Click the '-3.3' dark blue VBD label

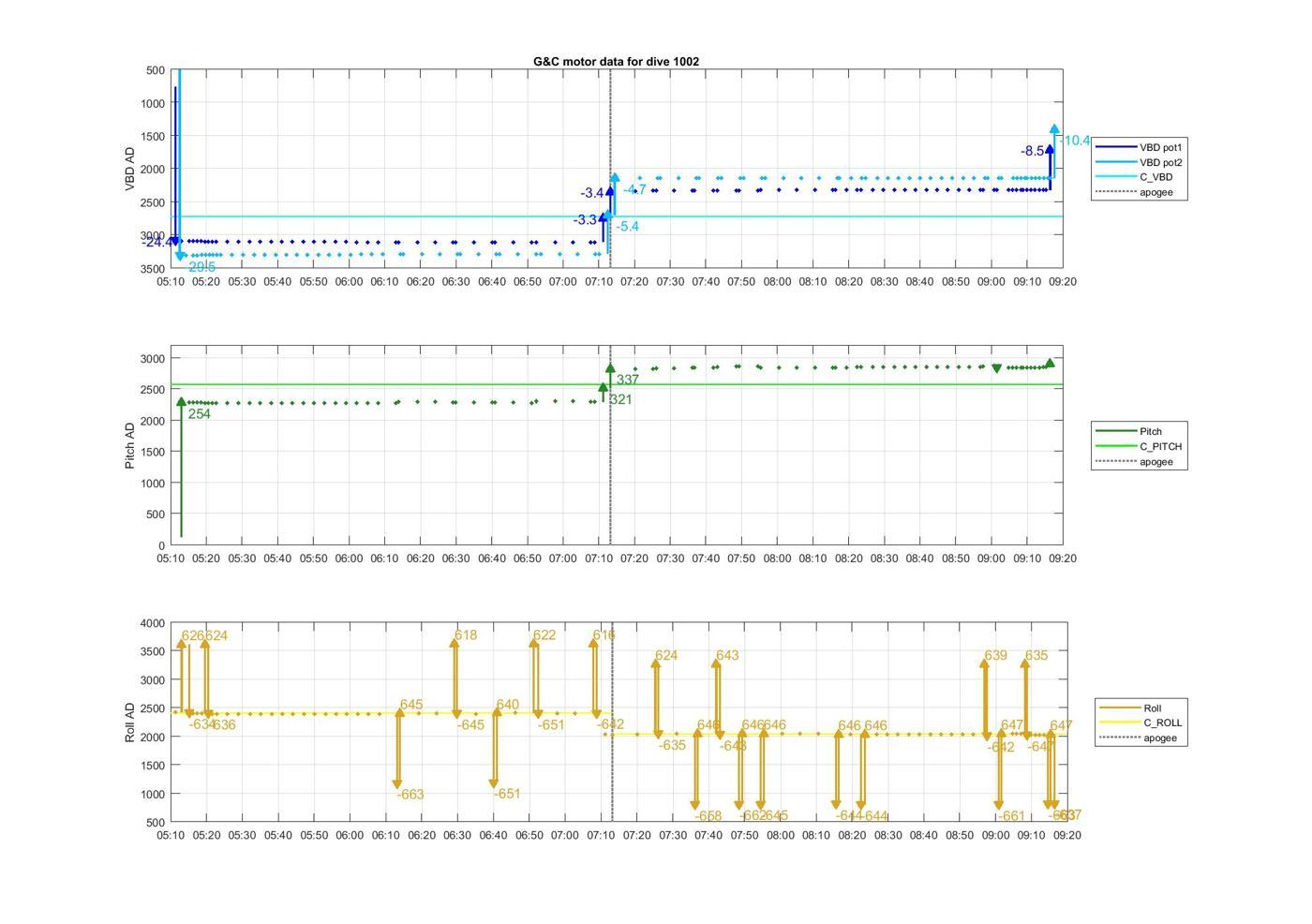pyautogui.click(x=586, y=220)
